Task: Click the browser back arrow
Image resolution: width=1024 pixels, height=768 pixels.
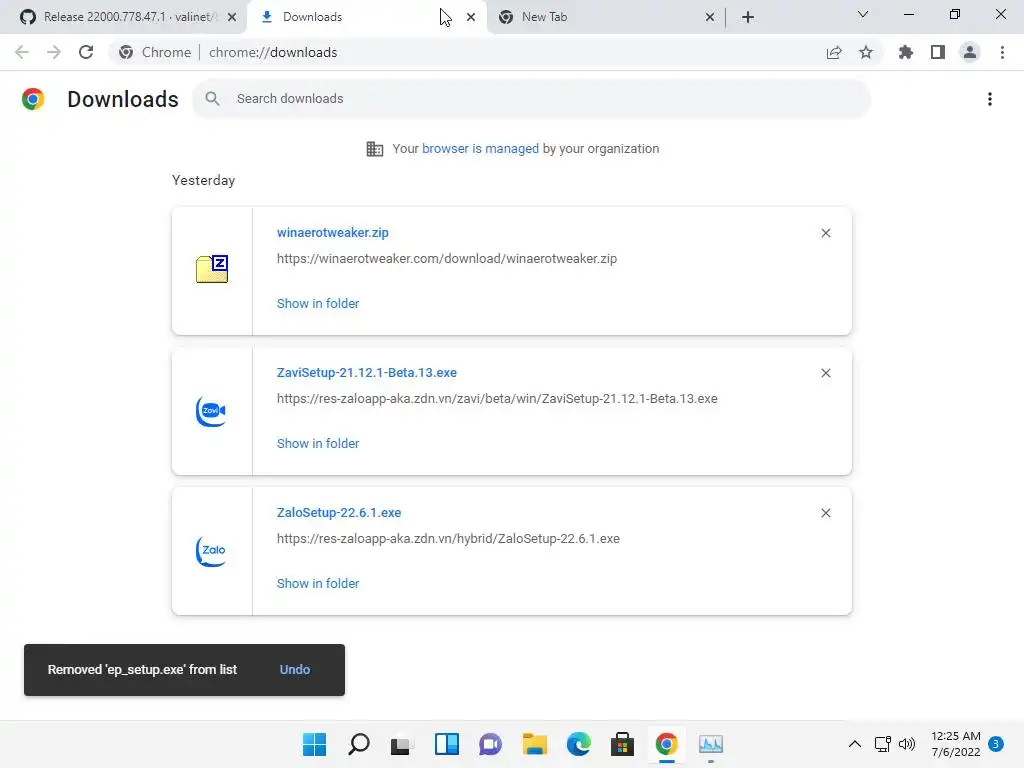Action: 22,52
